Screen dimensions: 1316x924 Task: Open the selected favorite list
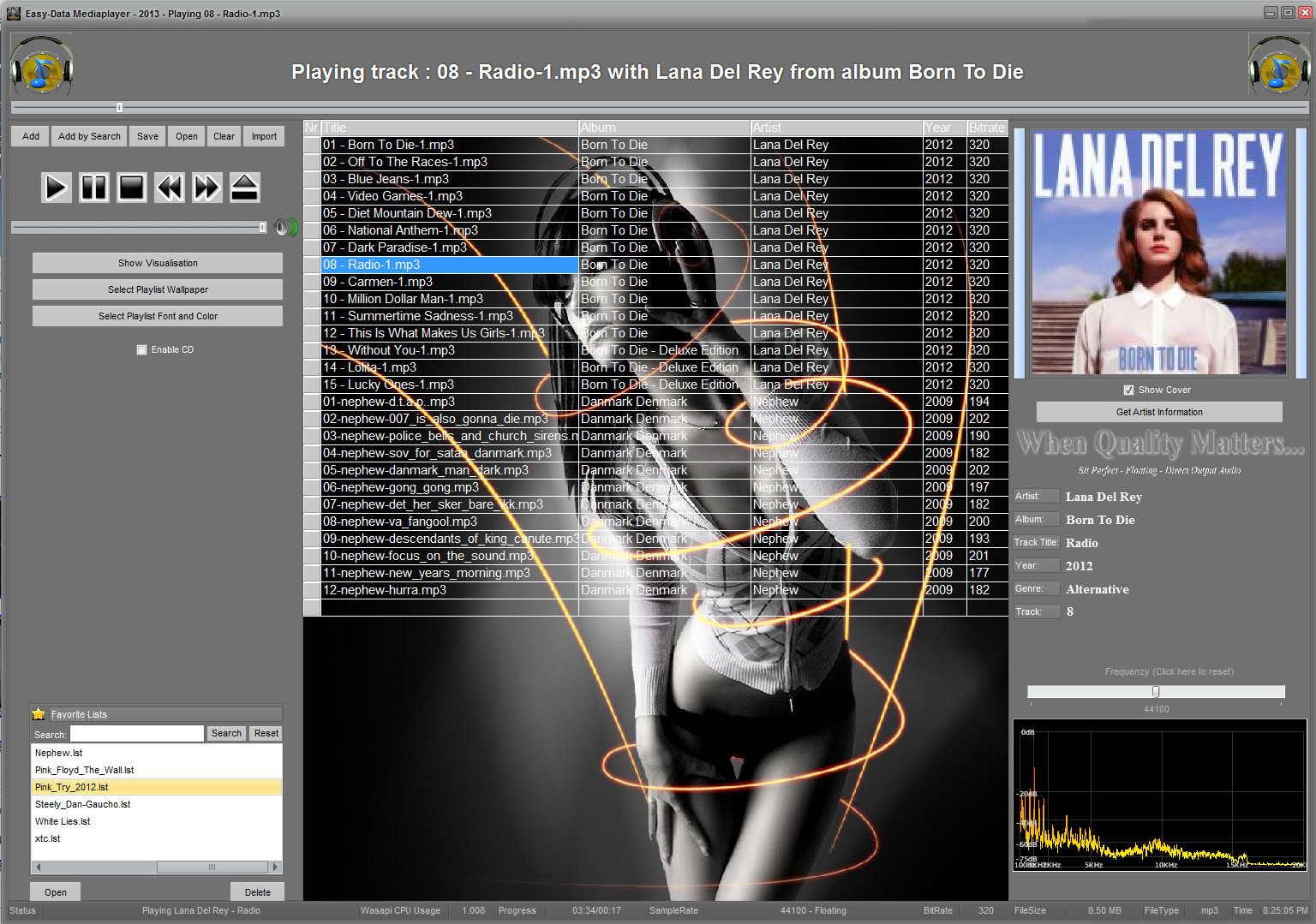click(x=56, y=892)
